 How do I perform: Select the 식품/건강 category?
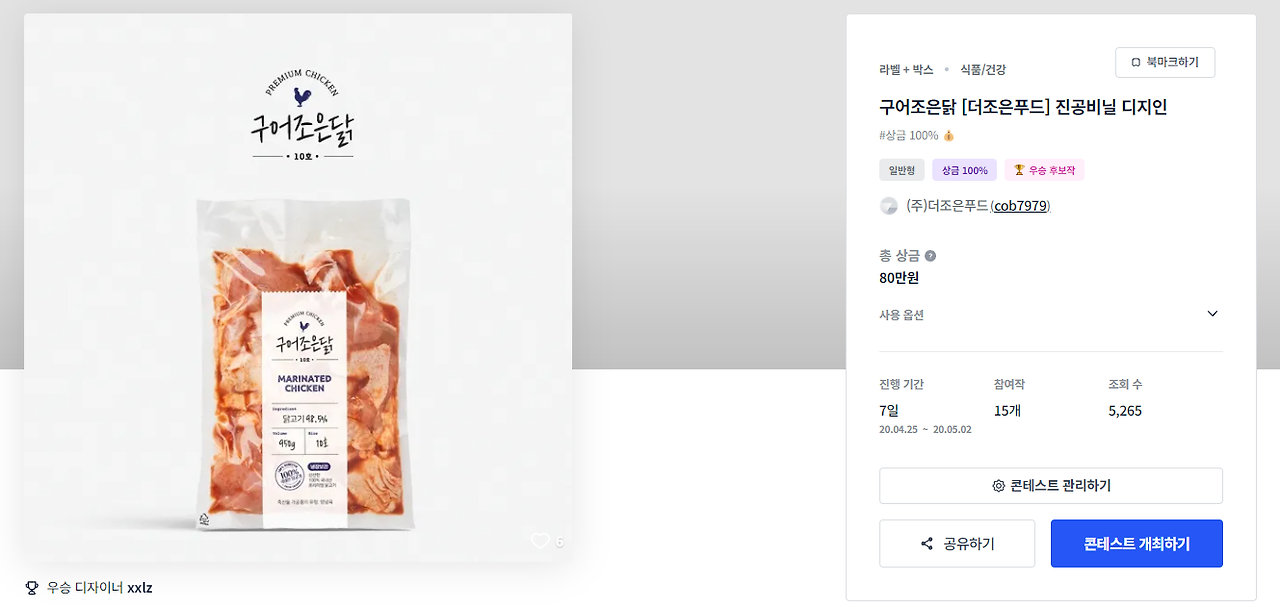click(x=983, y=70)
